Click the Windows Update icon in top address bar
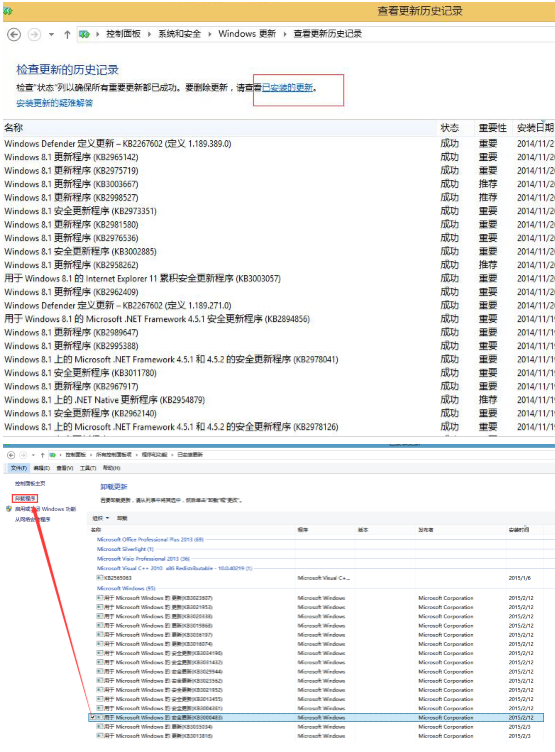The width and height of the screenshot is (555, 752). (84, 34)
